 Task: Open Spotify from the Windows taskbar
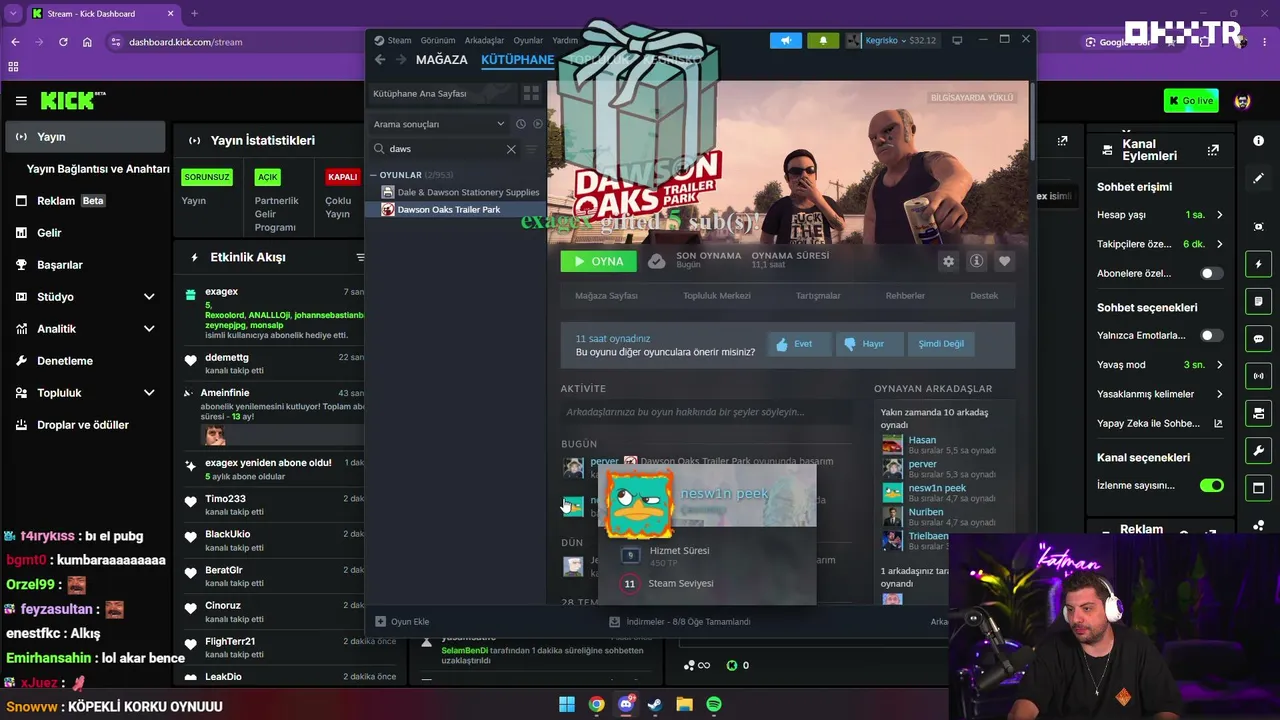(714, 704)
